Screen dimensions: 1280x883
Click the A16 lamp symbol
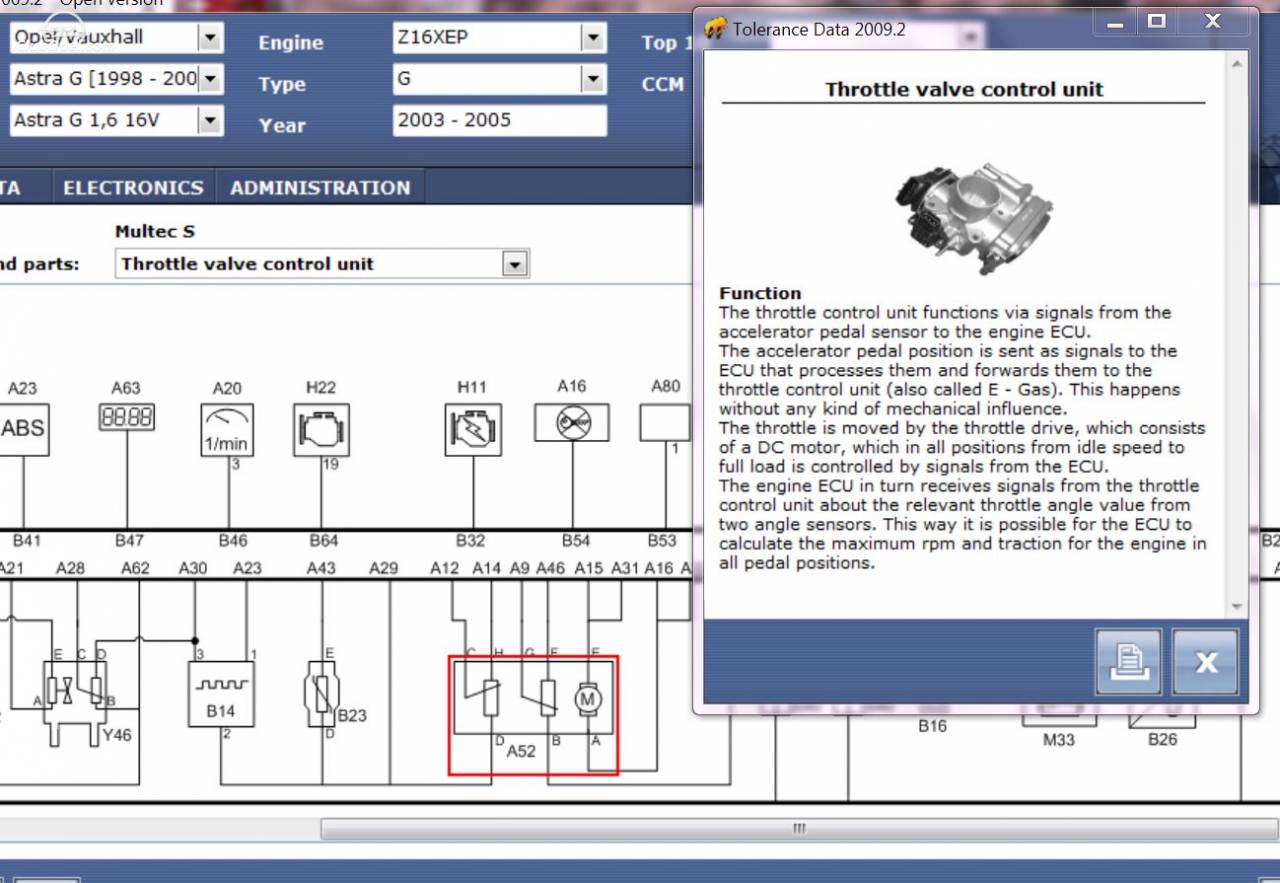[x=572, y=422]
